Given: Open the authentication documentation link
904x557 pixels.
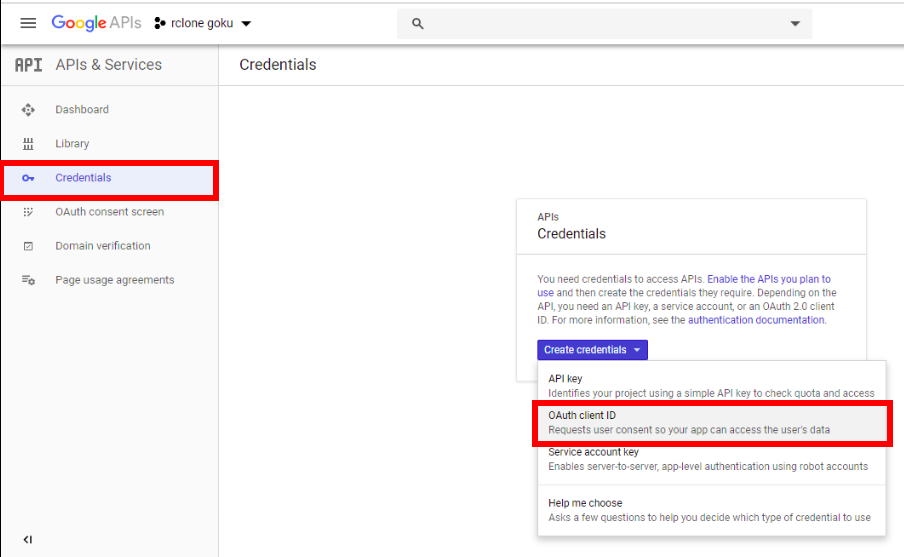Looking at the screenshot, I should (756, 320).
